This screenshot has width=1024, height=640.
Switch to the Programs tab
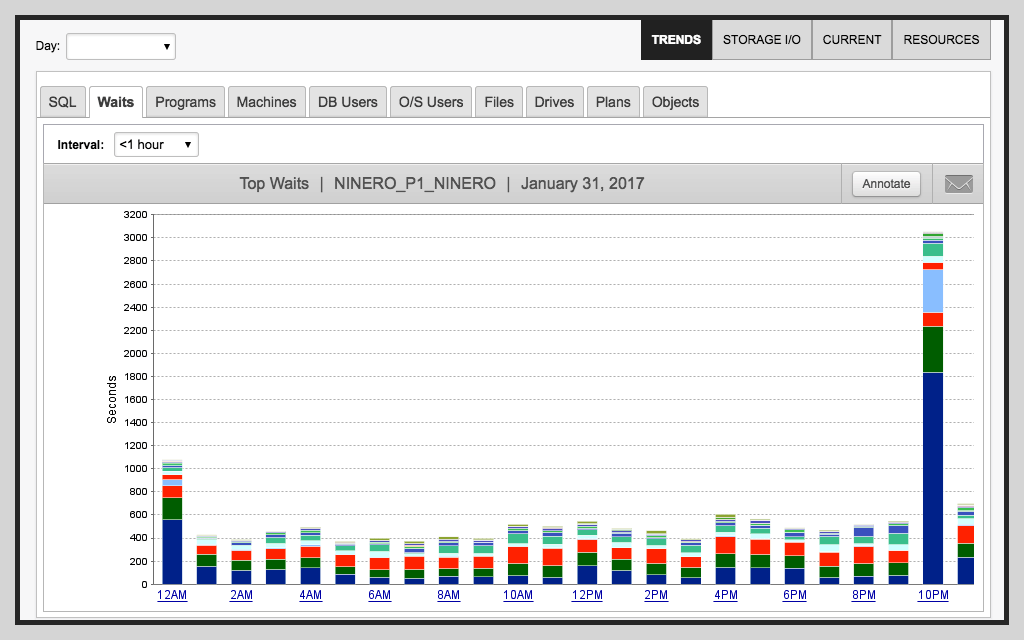pyautogui.click(x=184, y=101)
